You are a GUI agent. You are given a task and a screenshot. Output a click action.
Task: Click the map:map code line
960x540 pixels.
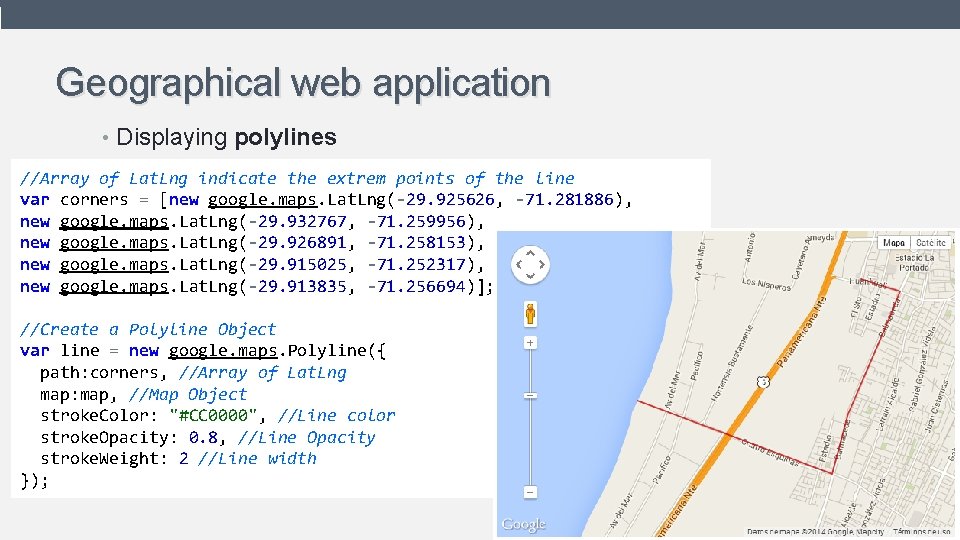click(143, 394)
